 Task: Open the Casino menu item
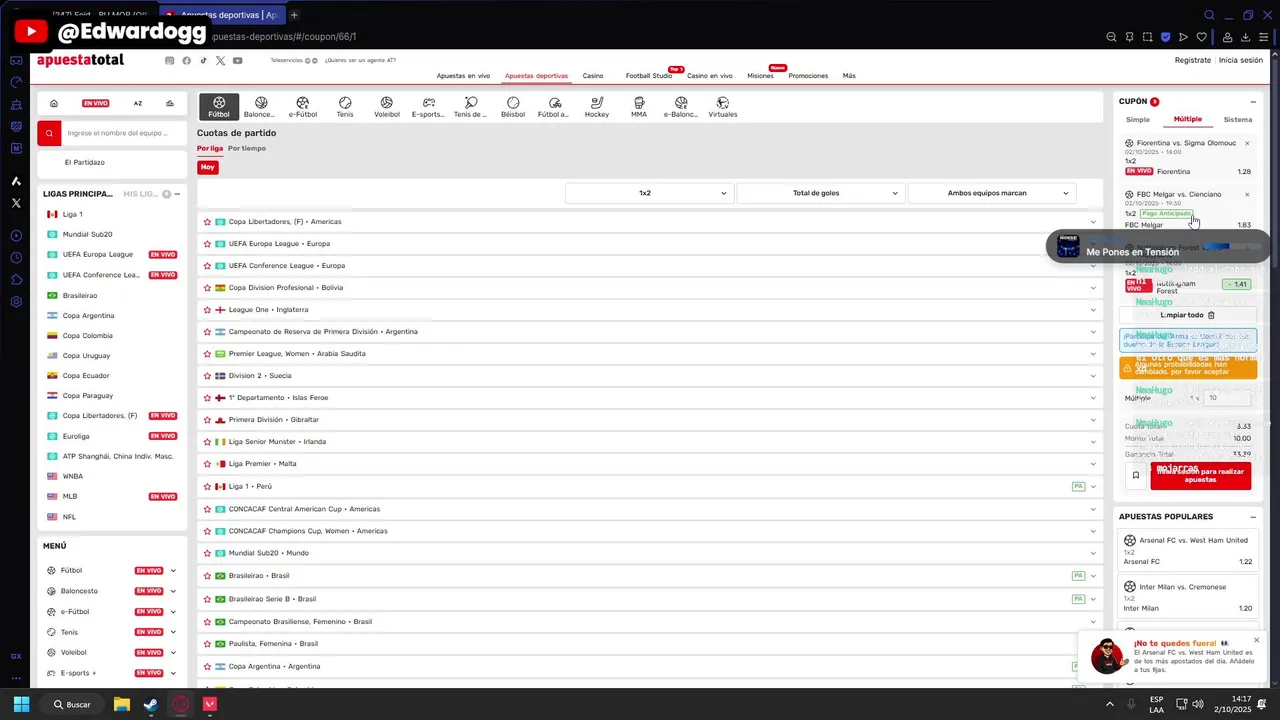click(593, 76)
